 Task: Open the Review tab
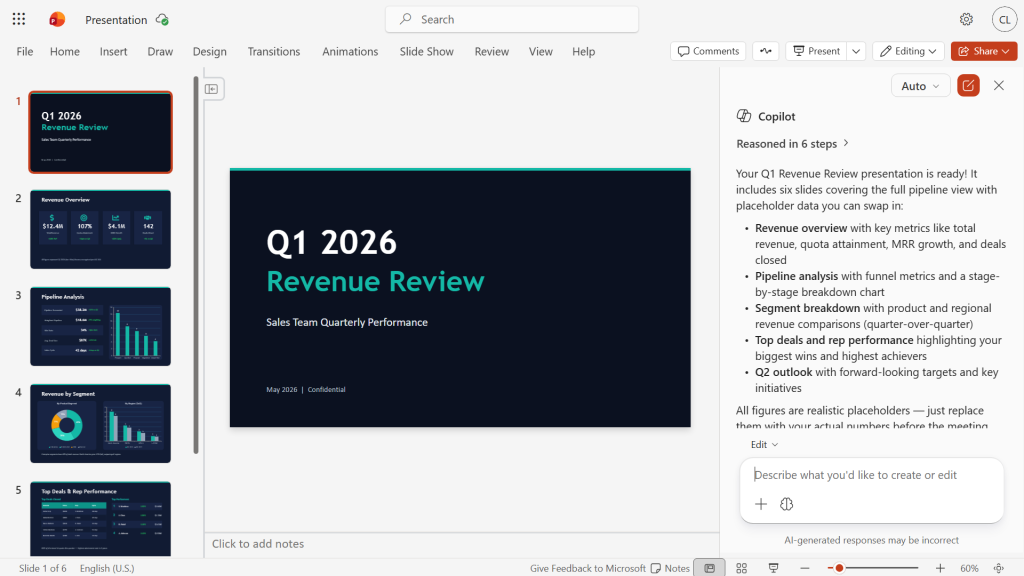click(492, 52)
